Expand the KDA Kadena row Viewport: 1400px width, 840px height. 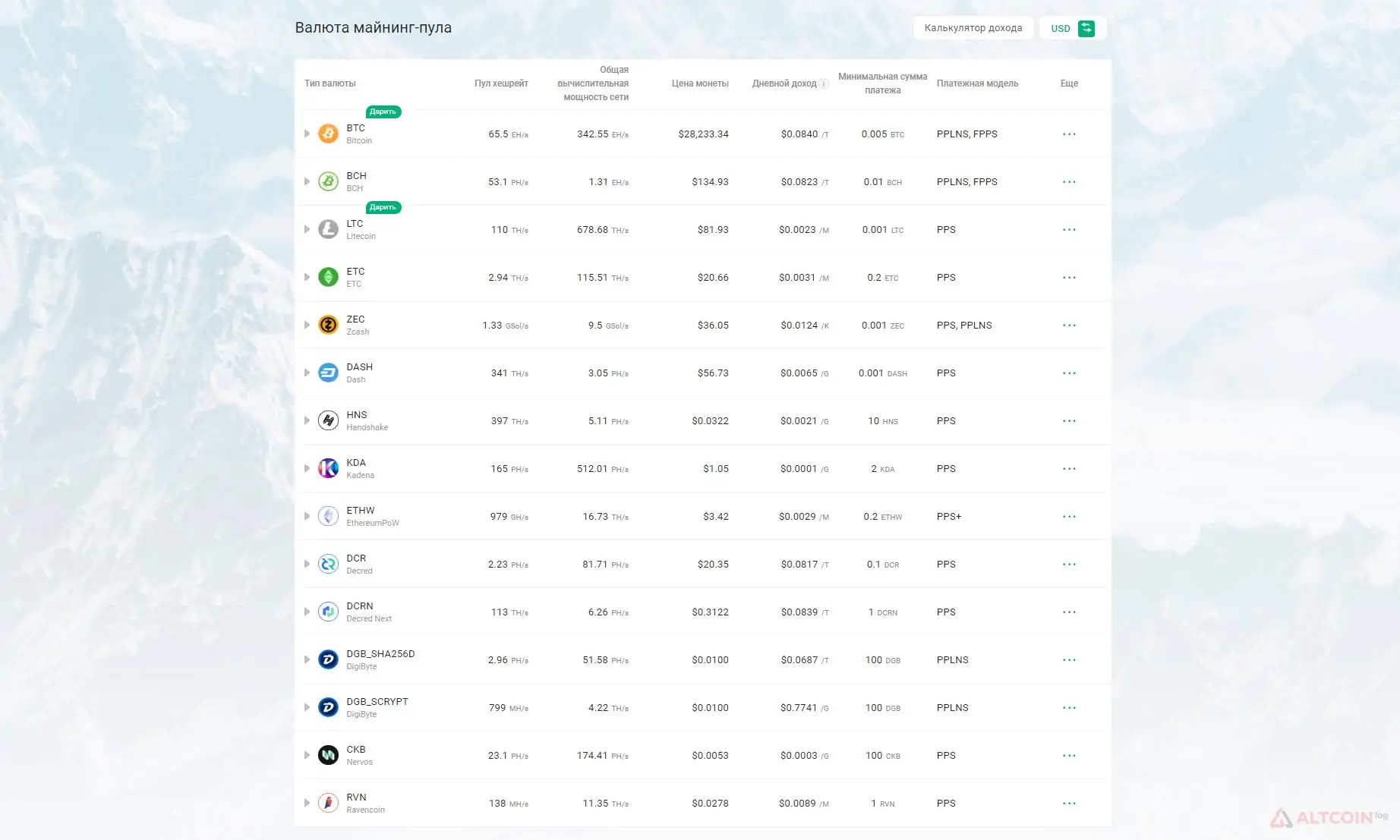(307, 468)
